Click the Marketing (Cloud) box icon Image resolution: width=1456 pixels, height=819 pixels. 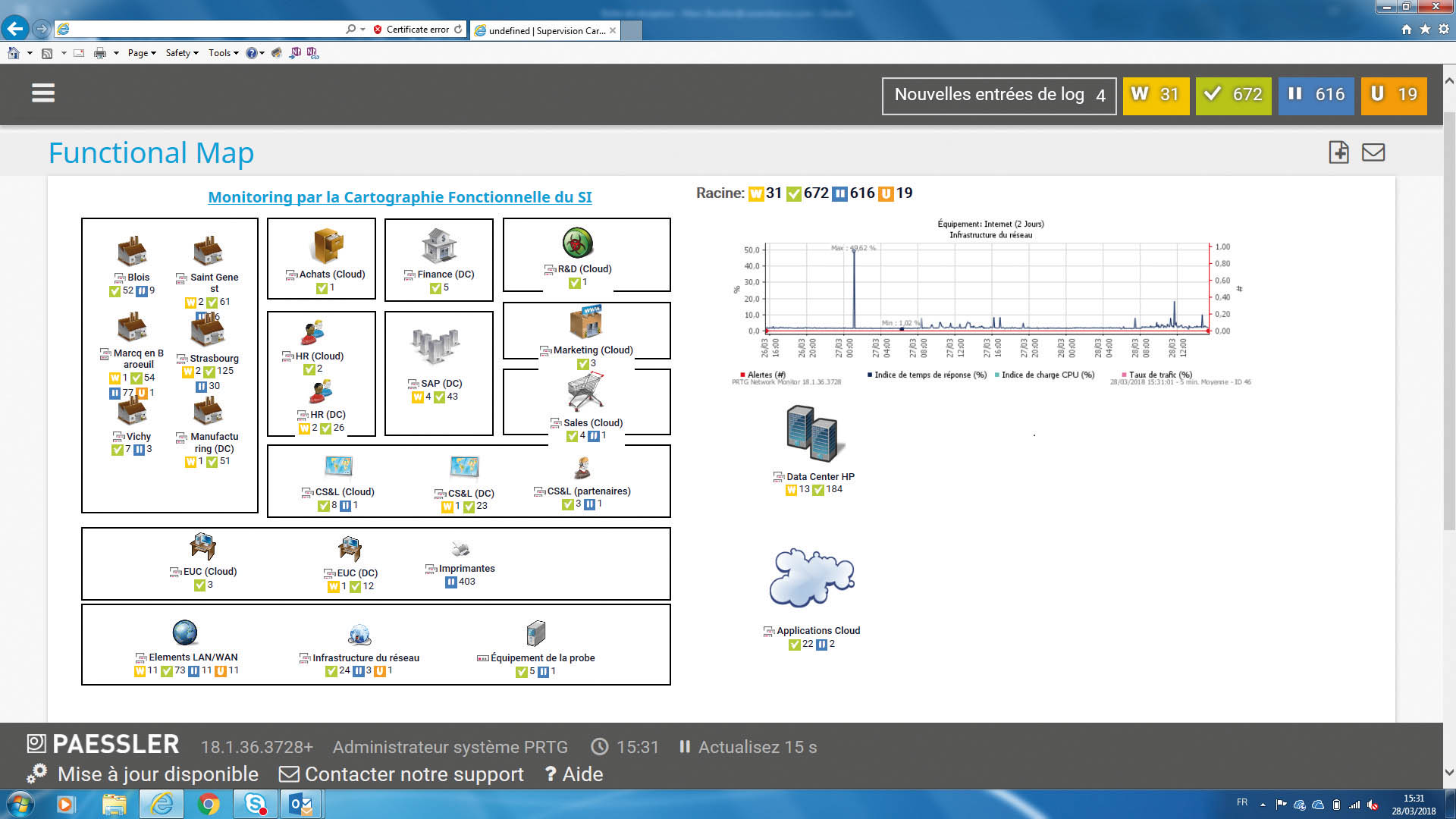coord(586,322)
